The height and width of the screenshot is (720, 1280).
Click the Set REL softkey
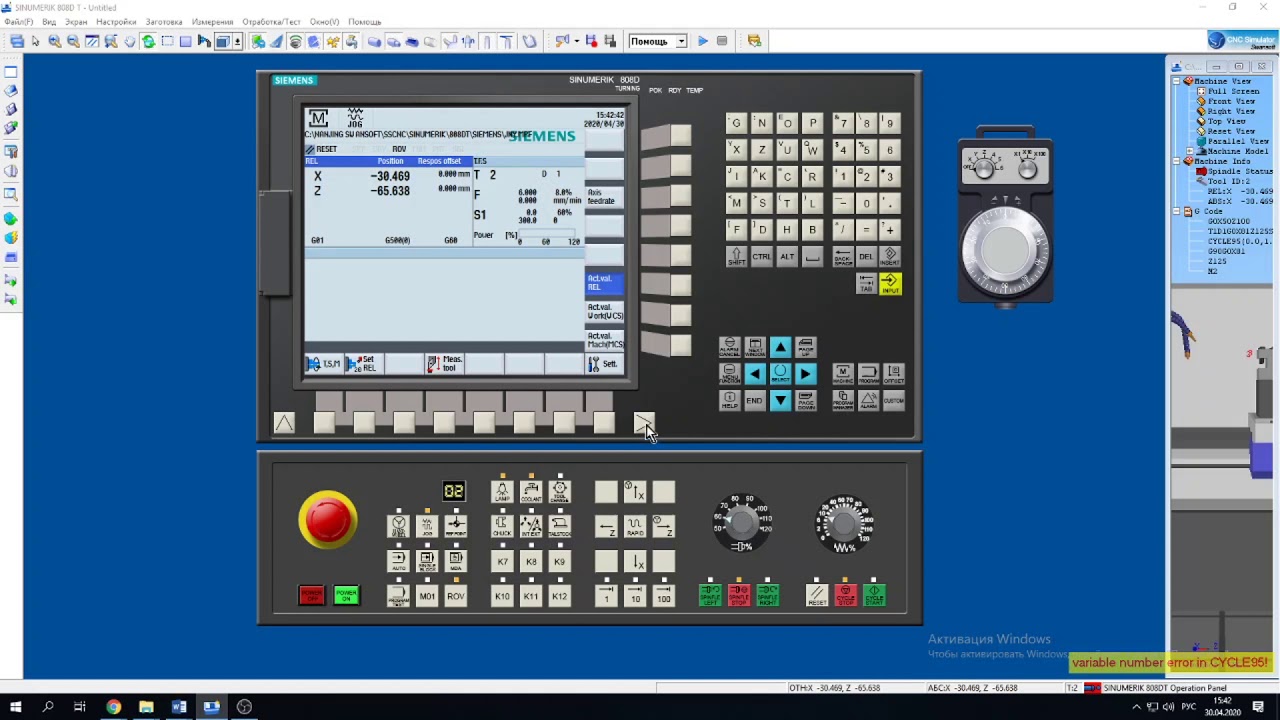click(364, 364)
